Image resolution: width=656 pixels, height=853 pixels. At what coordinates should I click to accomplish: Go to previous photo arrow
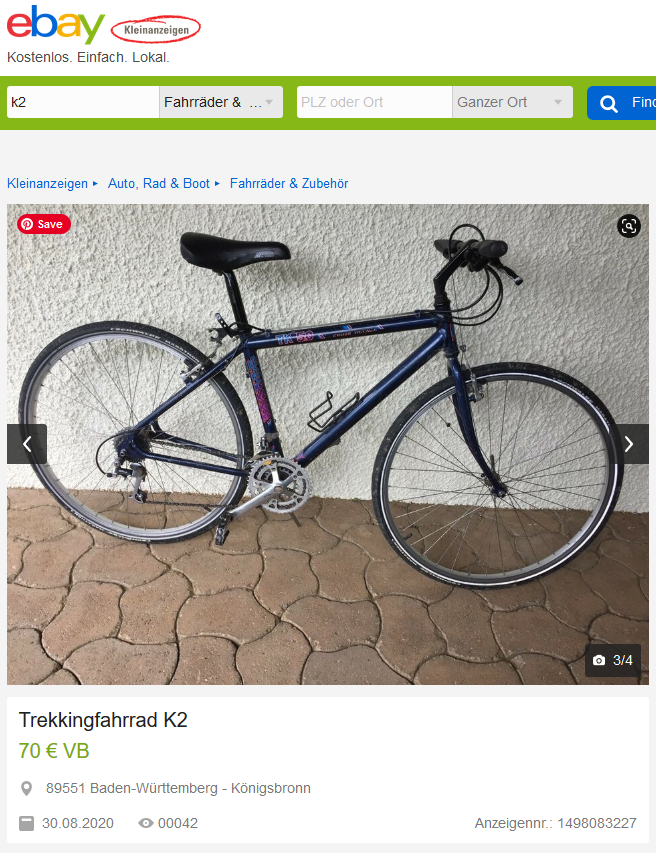click(x=27, y=444)
